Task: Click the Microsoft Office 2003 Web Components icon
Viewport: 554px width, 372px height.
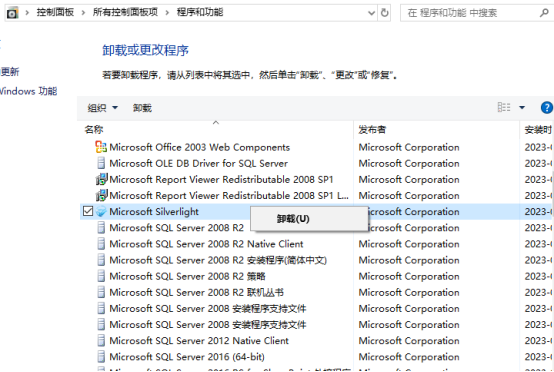Action: [101, 147]
